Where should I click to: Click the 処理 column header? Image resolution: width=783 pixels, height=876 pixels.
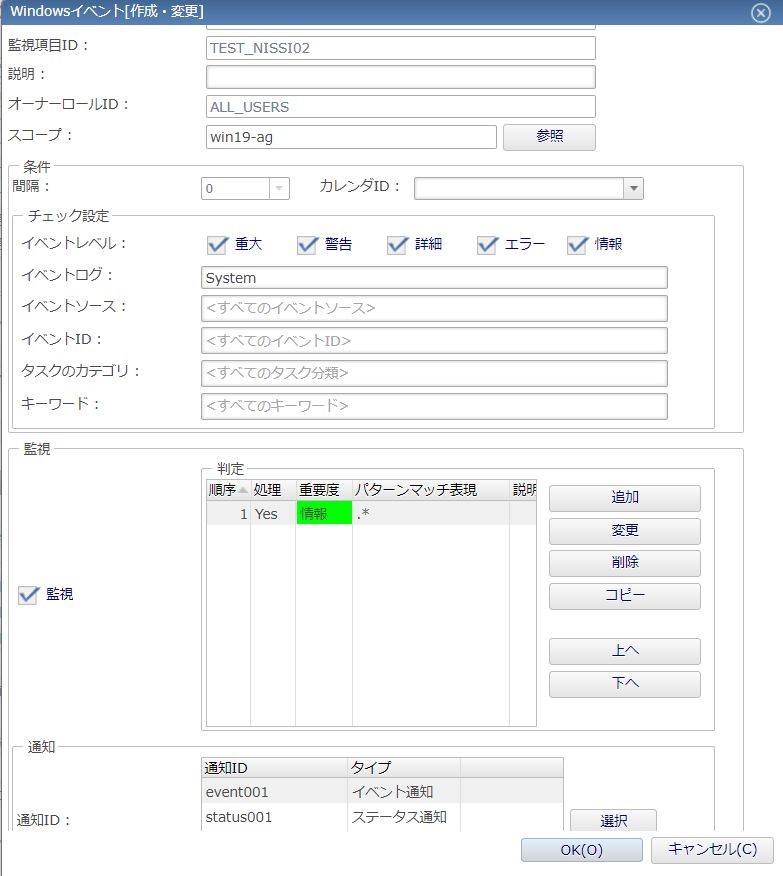coord(273,490)
